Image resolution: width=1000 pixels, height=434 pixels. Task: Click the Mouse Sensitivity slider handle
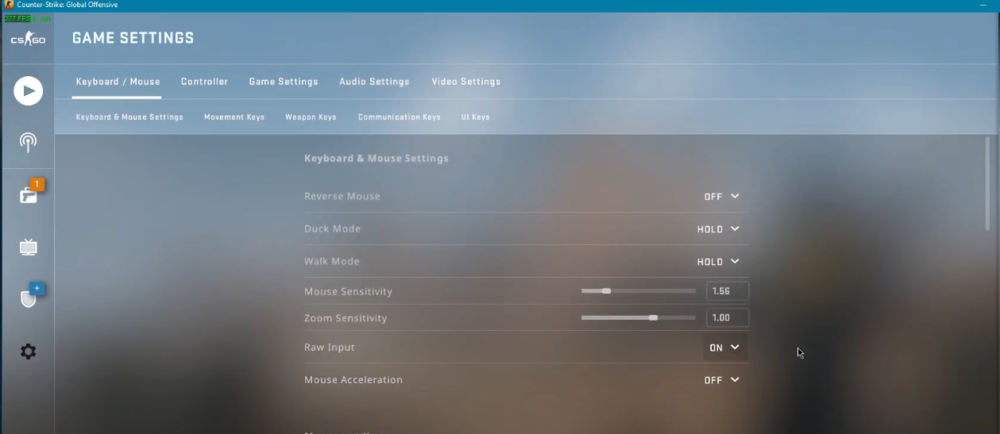(x=606, y=291)
